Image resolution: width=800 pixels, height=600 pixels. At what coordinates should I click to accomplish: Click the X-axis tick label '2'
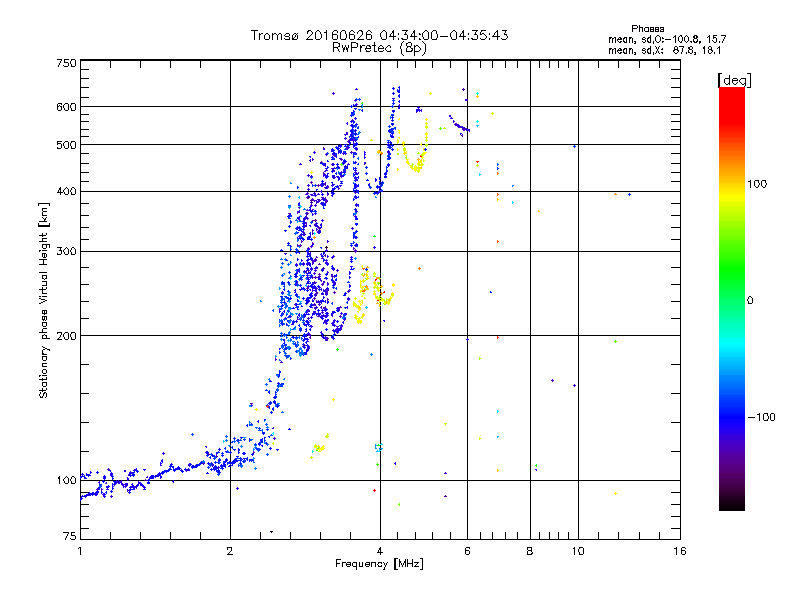[230, 551]
